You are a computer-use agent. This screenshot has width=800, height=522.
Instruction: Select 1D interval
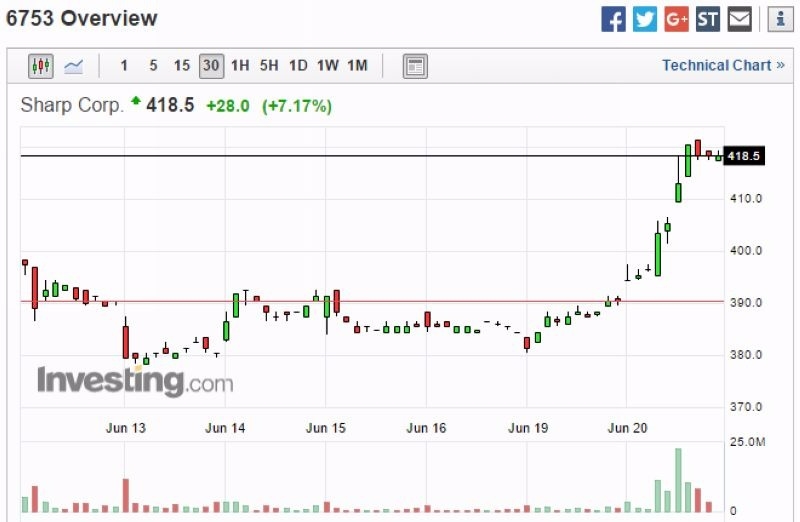click(x=298, y=66)
